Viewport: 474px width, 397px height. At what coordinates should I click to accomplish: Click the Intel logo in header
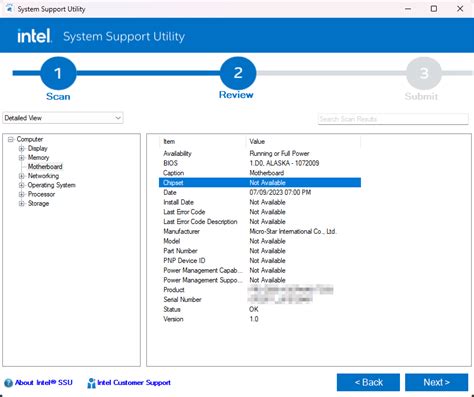pyautogui.click(x=34, y=36)
